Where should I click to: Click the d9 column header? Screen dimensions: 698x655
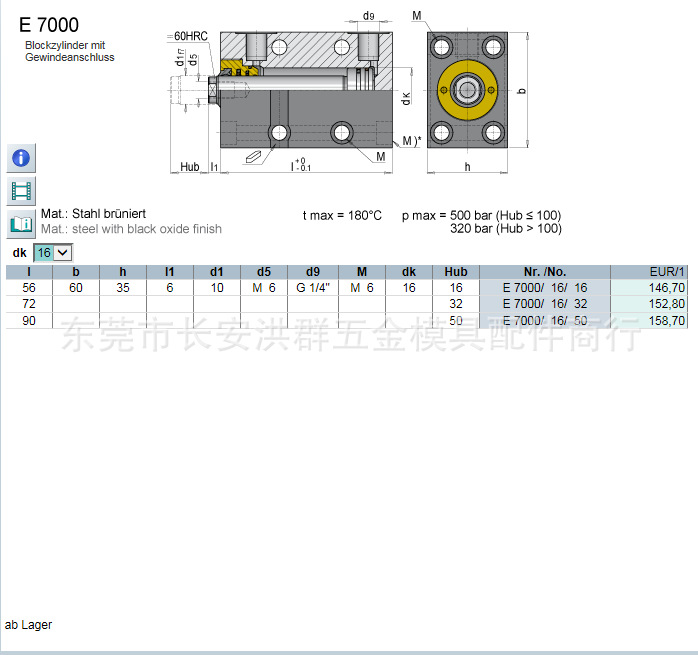tap(313, 272)
